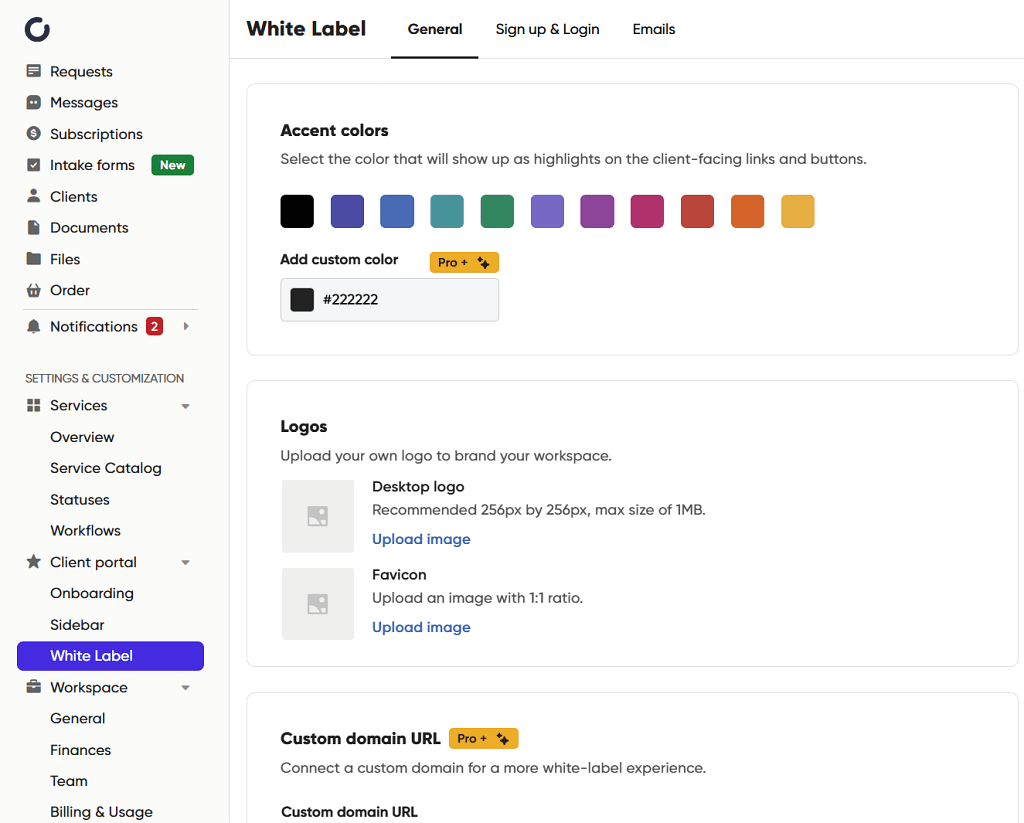Click the Workspace briefcase icon
1024x823 pixels.
click(x=33, y=687)
